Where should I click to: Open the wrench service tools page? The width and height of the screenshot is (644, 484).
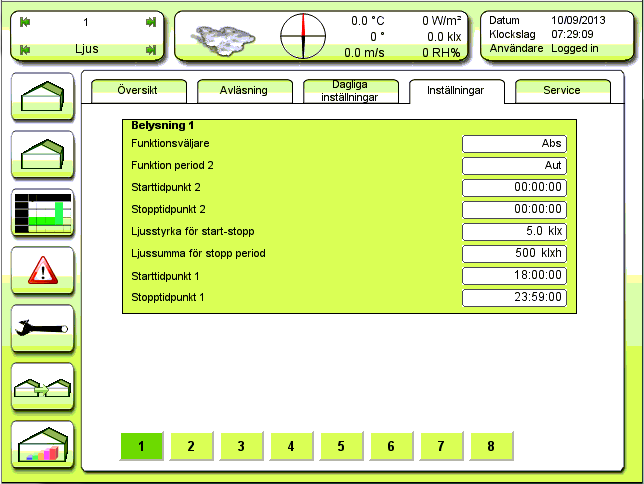(43, 328)
